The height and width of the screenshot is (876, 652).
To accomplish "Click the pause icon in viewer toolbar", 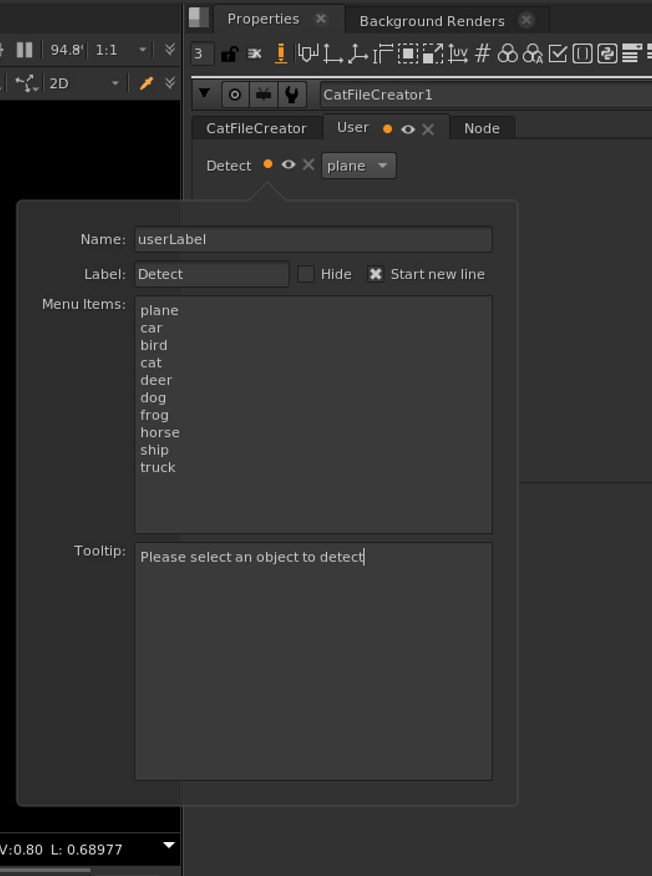I will coord(25,49).
